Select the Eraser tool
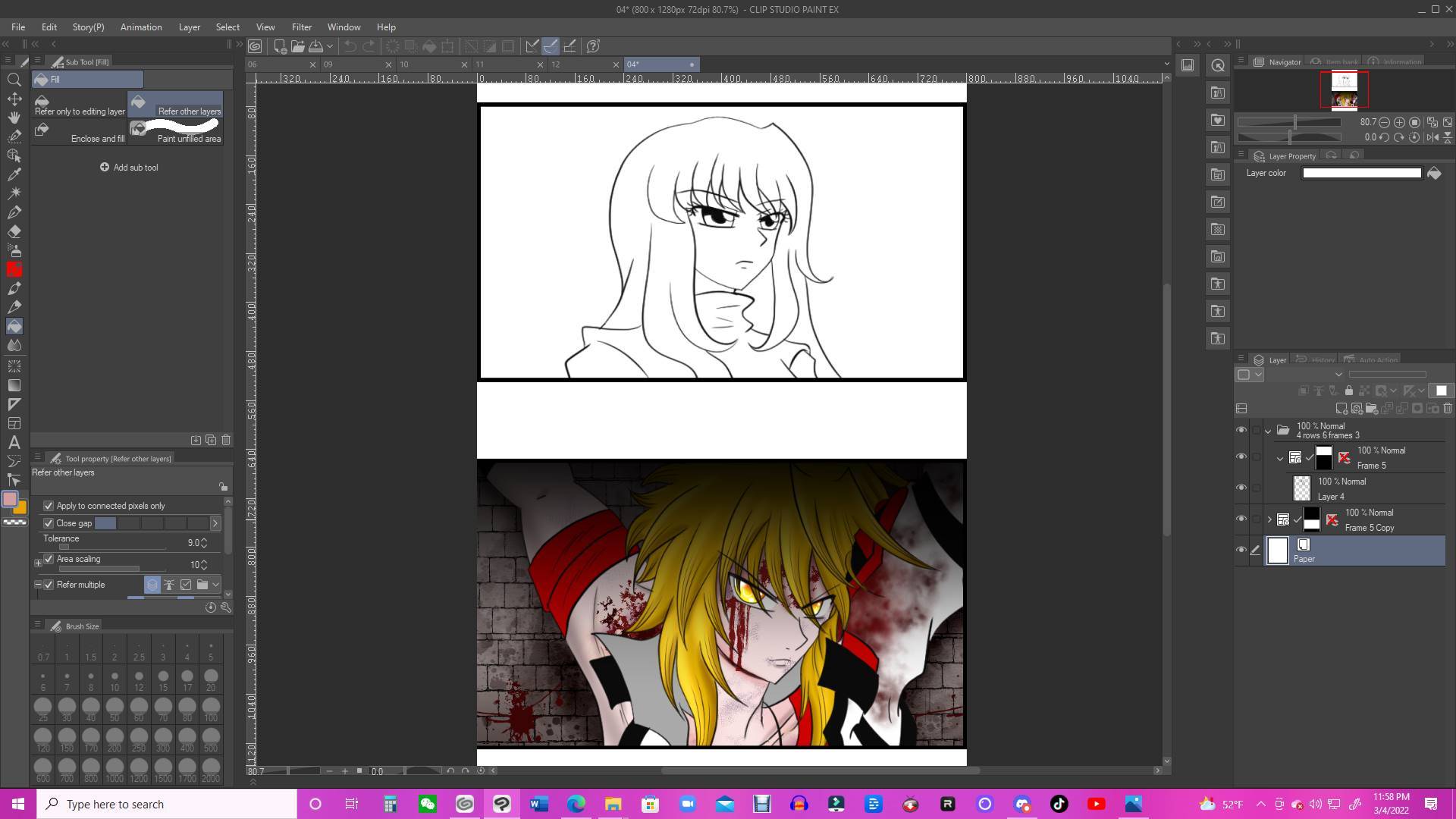The image size is (1456, 819). [14, 231]
